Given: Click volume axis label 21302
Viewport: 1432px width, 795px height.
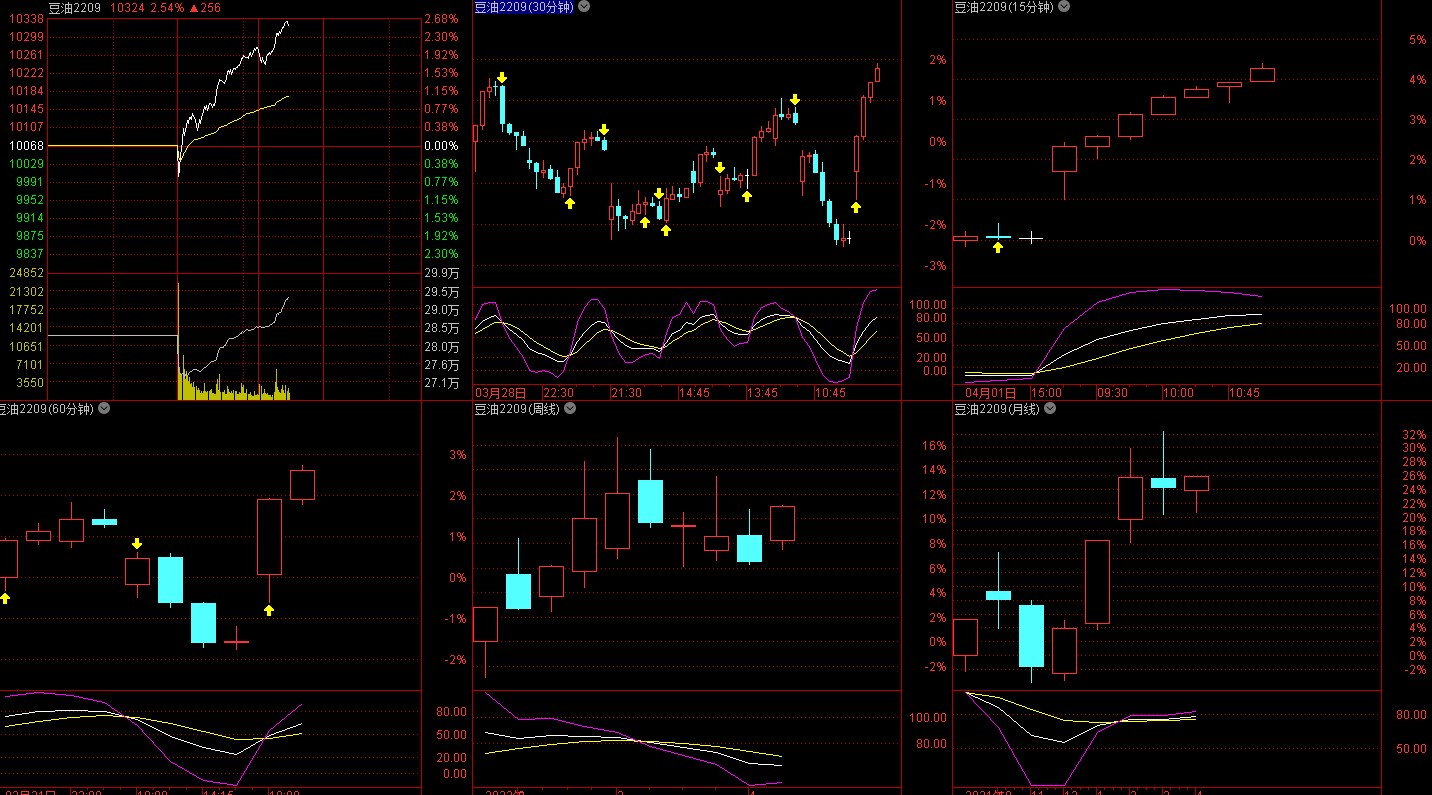Looking at the screenshot, I should [x=26, y=292].
